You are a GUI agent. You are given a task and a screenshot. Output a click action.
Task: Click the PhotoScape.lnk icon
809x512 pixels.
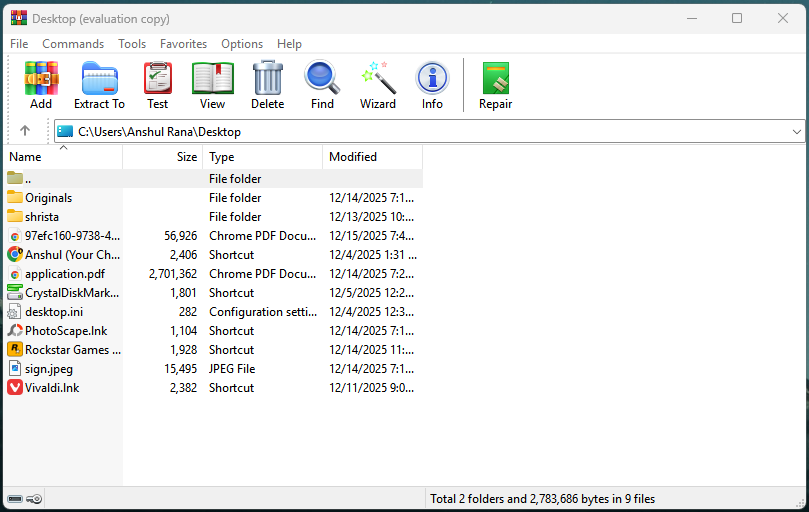(x=15, y=330)
